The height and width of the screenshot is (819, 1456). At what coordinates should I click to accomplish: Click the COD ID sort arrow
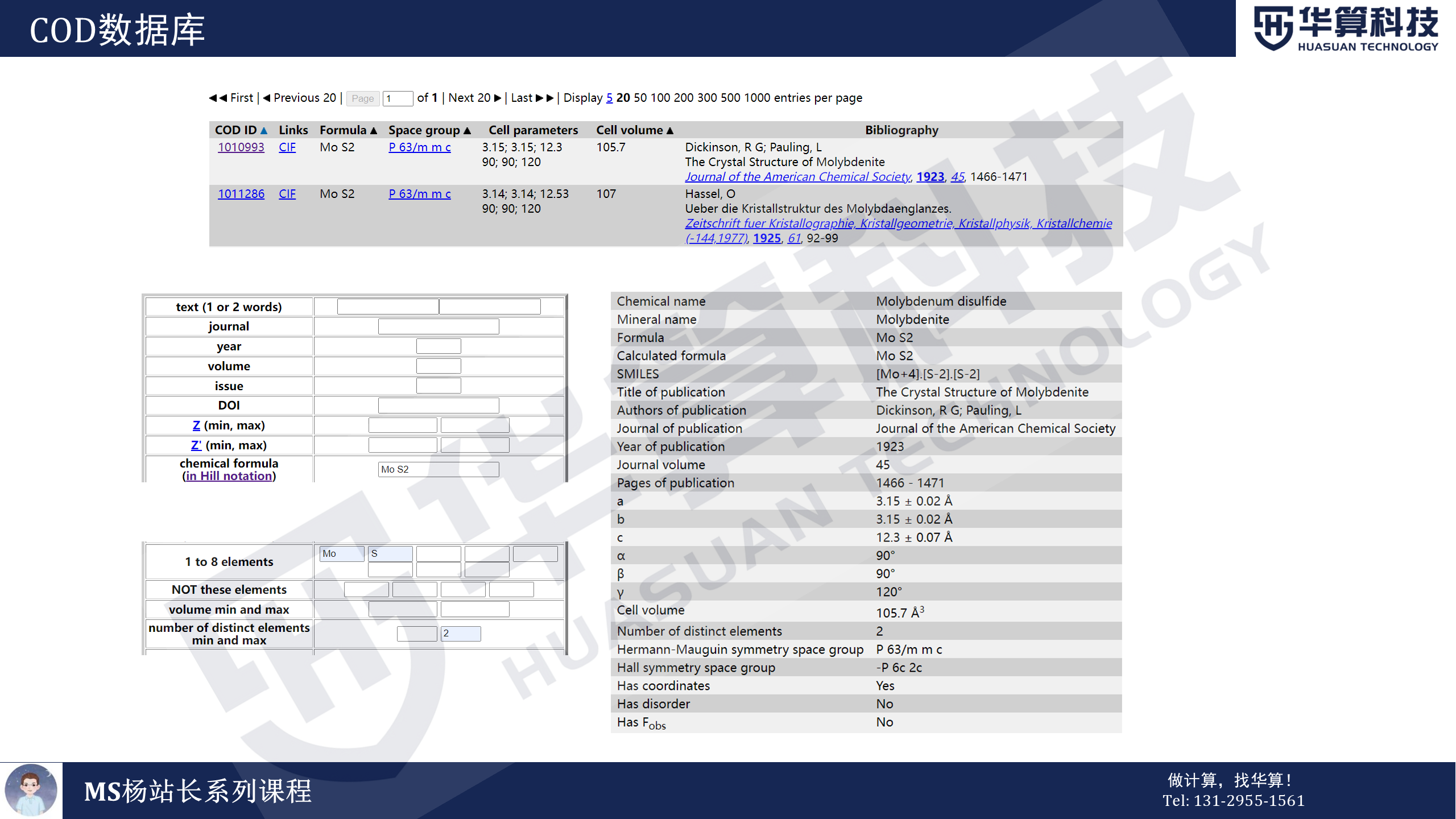pos(264,131)
